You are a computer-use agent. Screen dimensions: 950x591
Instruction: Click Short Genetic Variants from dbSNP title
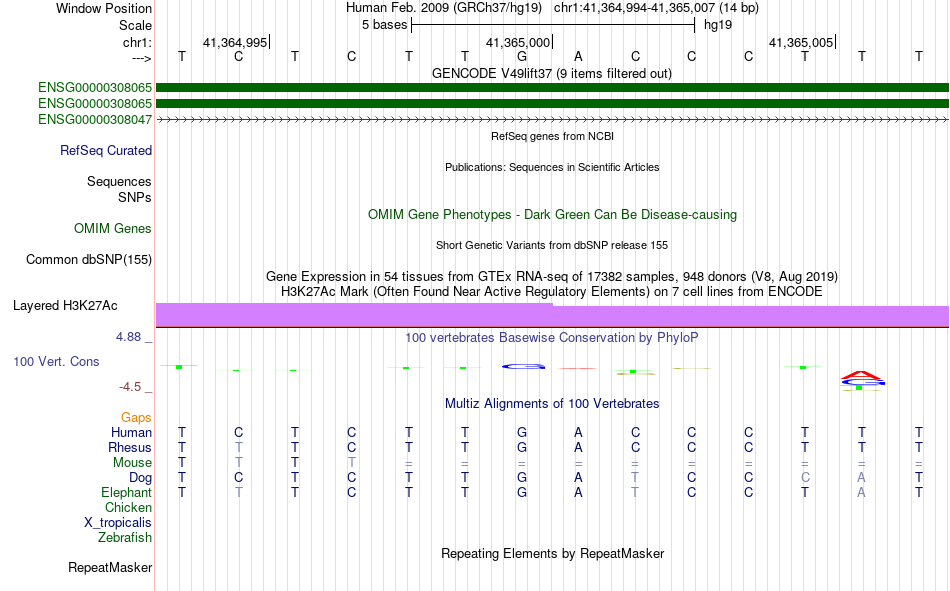coord(552,245)
